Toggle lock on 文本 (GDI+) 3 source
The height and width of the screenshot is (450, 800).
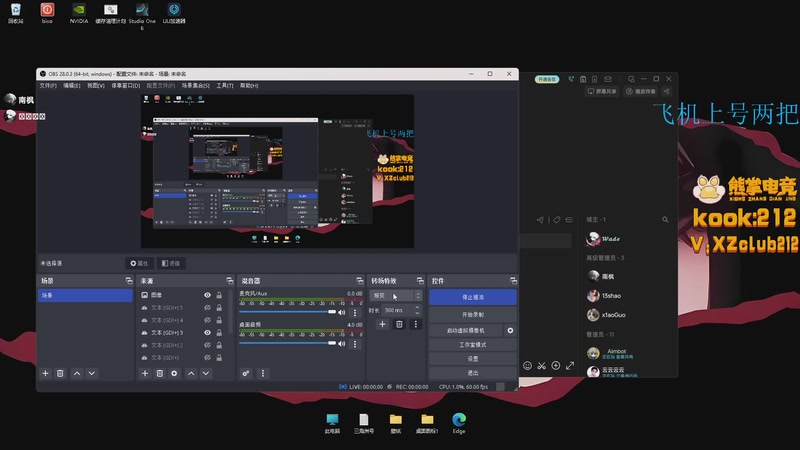pos(219,333)
